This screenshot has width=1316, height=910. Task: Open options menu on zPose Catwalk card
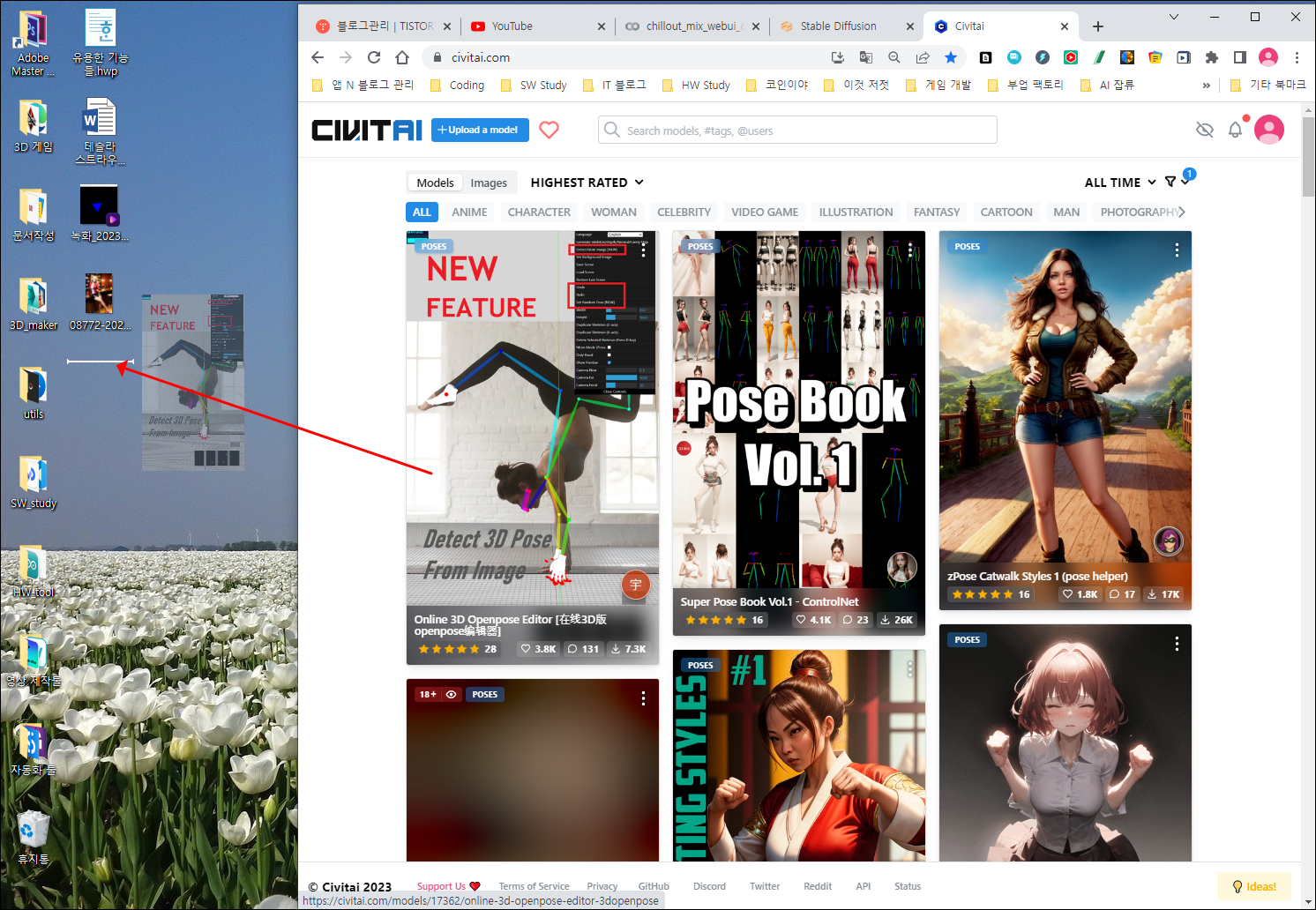coord(1177,250)
